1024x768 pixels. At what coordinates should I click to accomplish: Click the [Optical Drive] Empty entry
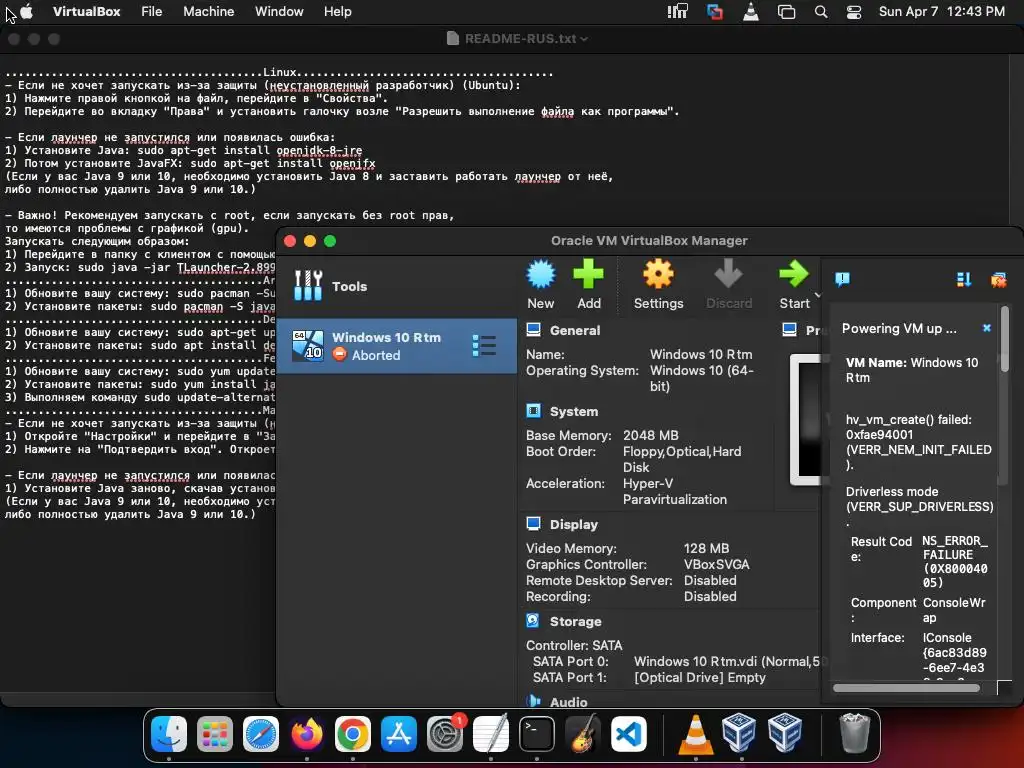(x=699, y=678)
